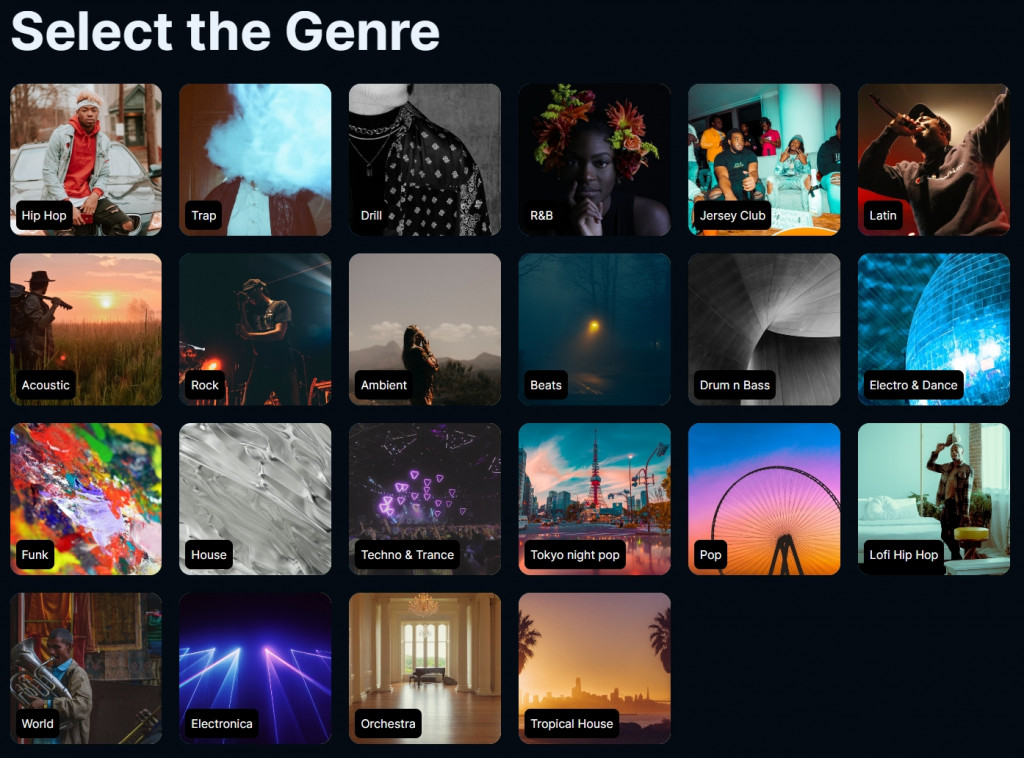1024x758 pixels.
Task: Pick the Drill genre thumbnail
Action: (x=425, y=159)
